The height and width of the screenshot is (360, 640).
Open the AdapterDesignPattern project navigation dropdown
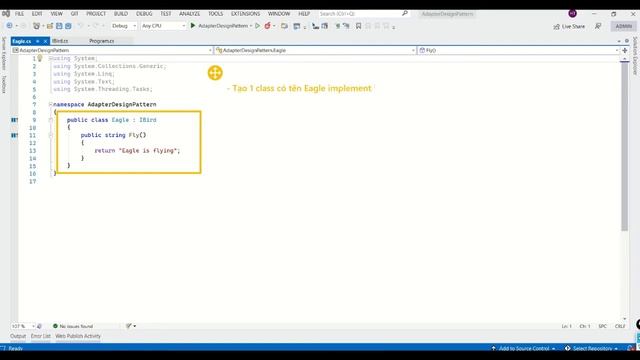click(x=112, y=50)
